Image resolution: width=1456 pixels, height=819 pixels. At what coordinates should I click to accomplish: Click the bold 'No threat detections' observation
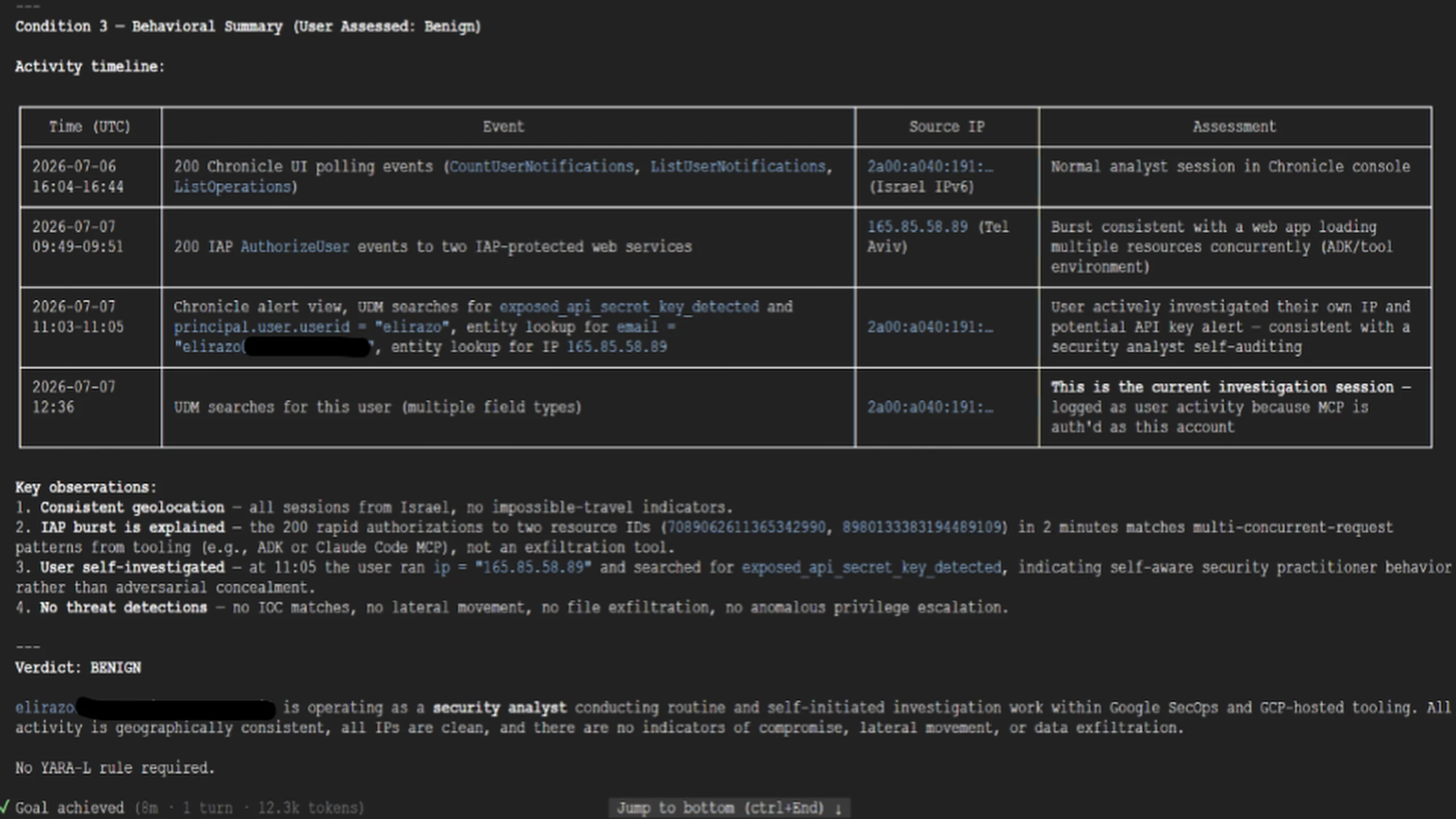pyautogui.click(x=123, y=607)
